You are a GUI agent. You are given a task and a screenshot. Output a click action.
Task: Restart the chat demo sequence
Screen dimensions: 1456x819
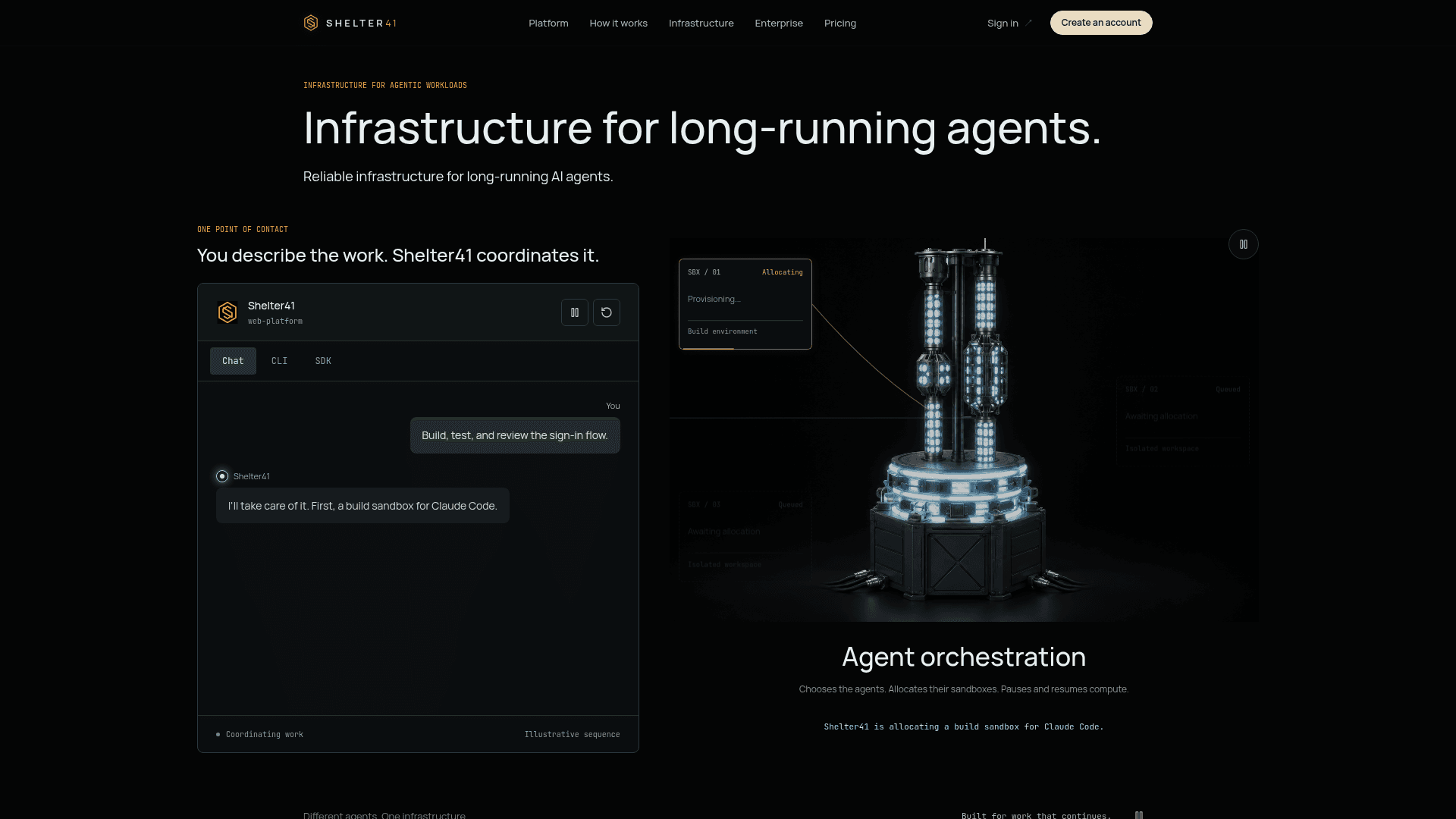pyautogui.click(x=607, y=312)
